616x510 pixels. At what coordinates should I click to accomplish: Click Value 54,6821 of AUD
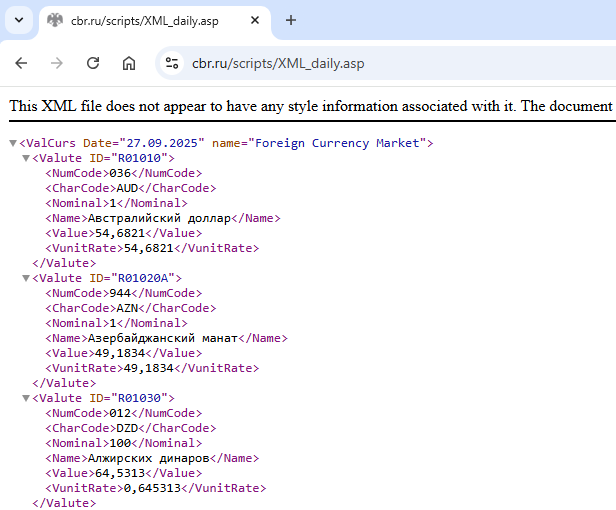[x=120, y=233]
